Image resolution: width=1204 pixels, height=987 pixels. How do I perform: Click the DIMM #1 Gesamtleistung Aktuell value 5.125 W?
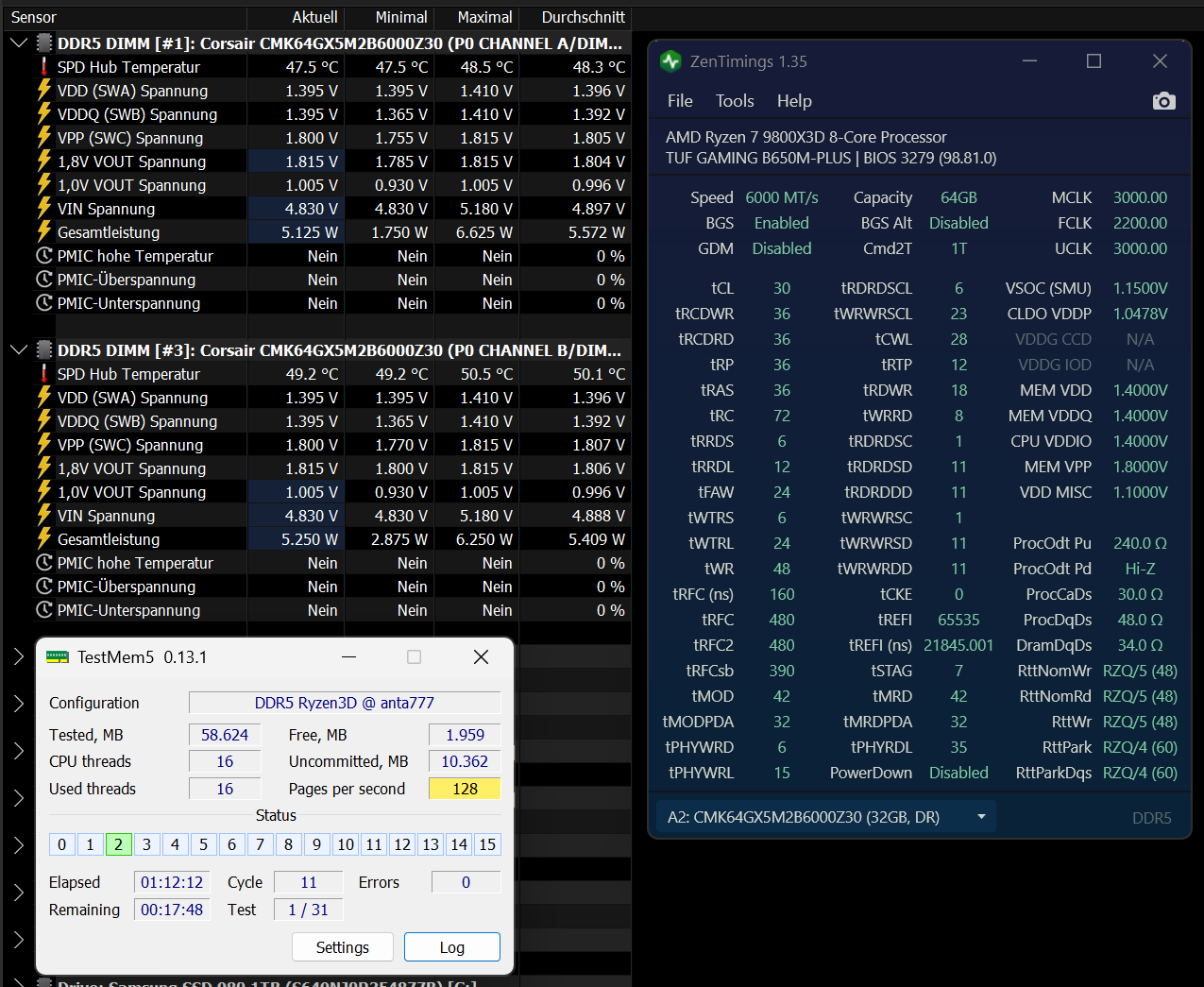pos(310,232)
